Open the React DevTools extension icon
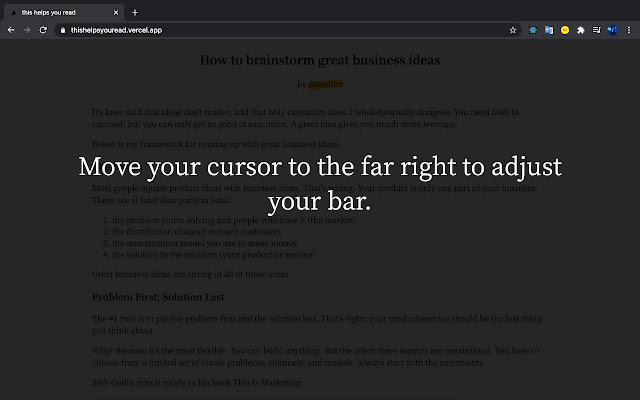 pyautogui.click(x=533, y=30)
